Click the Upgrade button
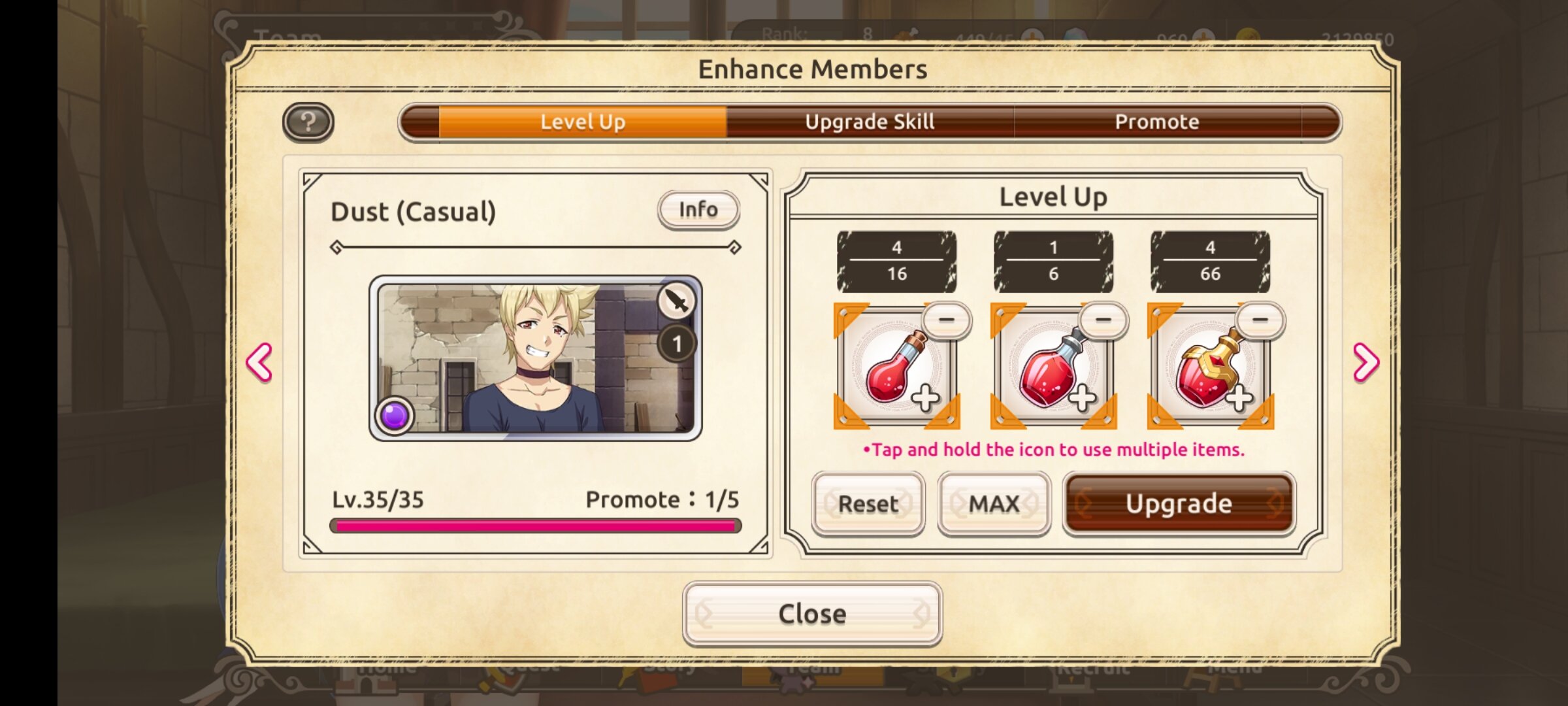Viewport: 1568px width, 706px height. click(1179, 504)
